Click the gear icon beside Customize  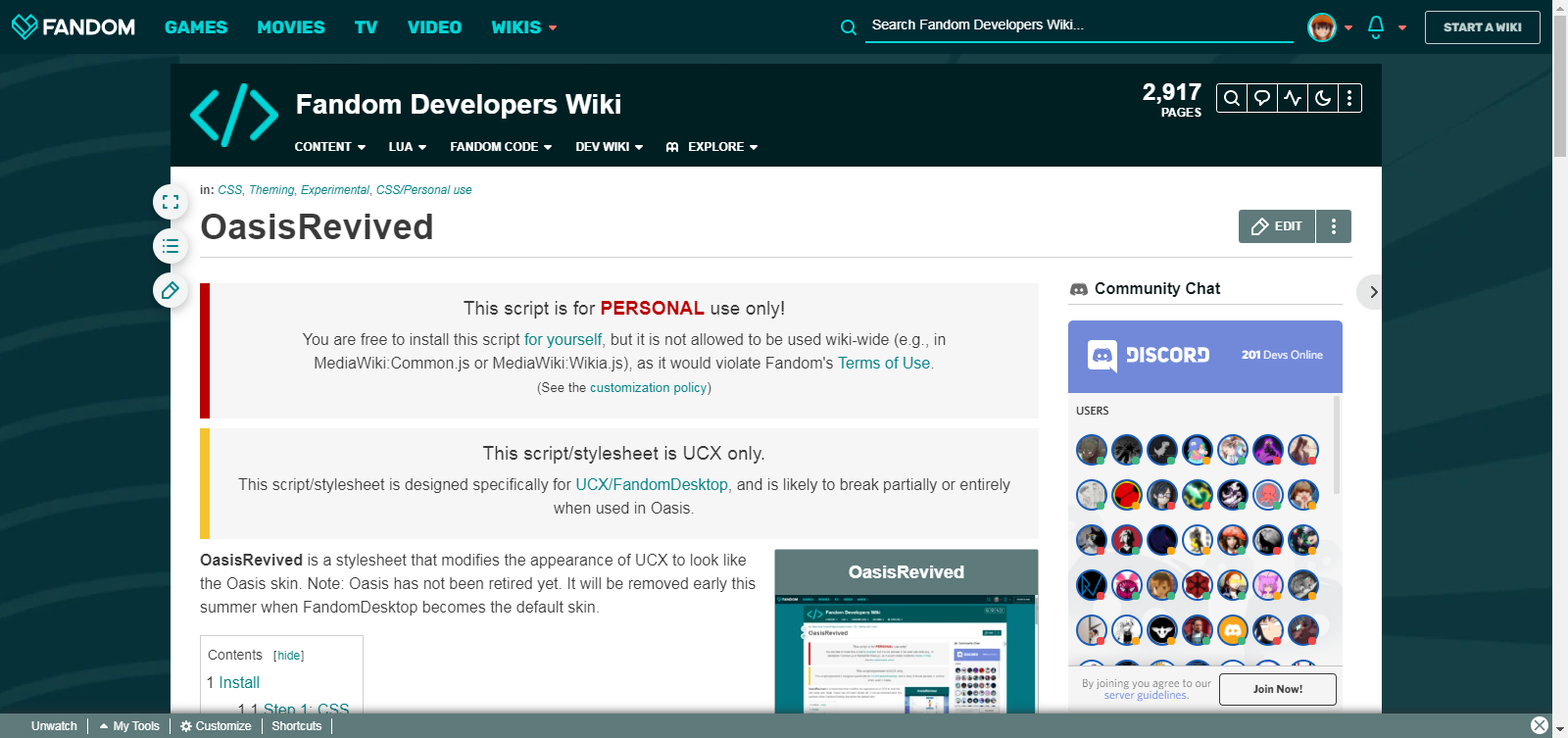(186, 726)
